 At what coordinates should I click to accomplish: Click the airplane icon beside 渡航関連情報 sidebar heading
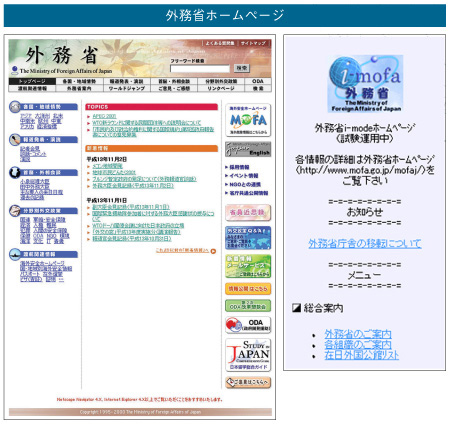click(x=15, y=254)
